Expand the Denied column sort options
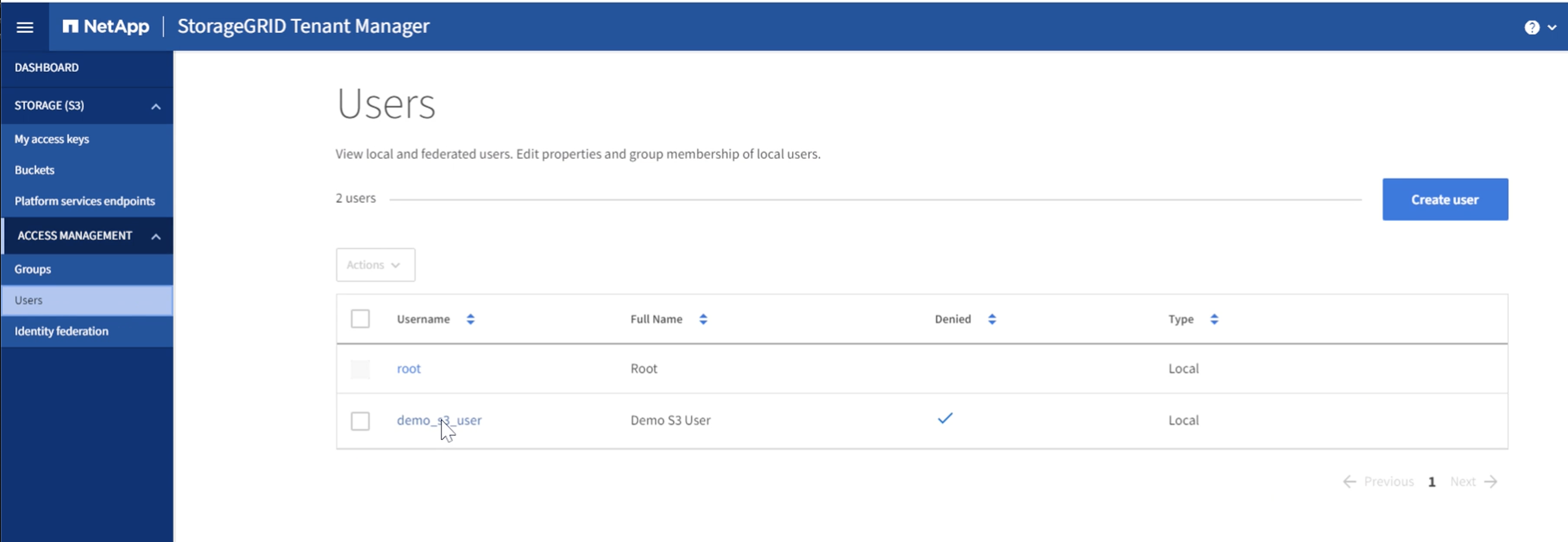 point(992,318)
